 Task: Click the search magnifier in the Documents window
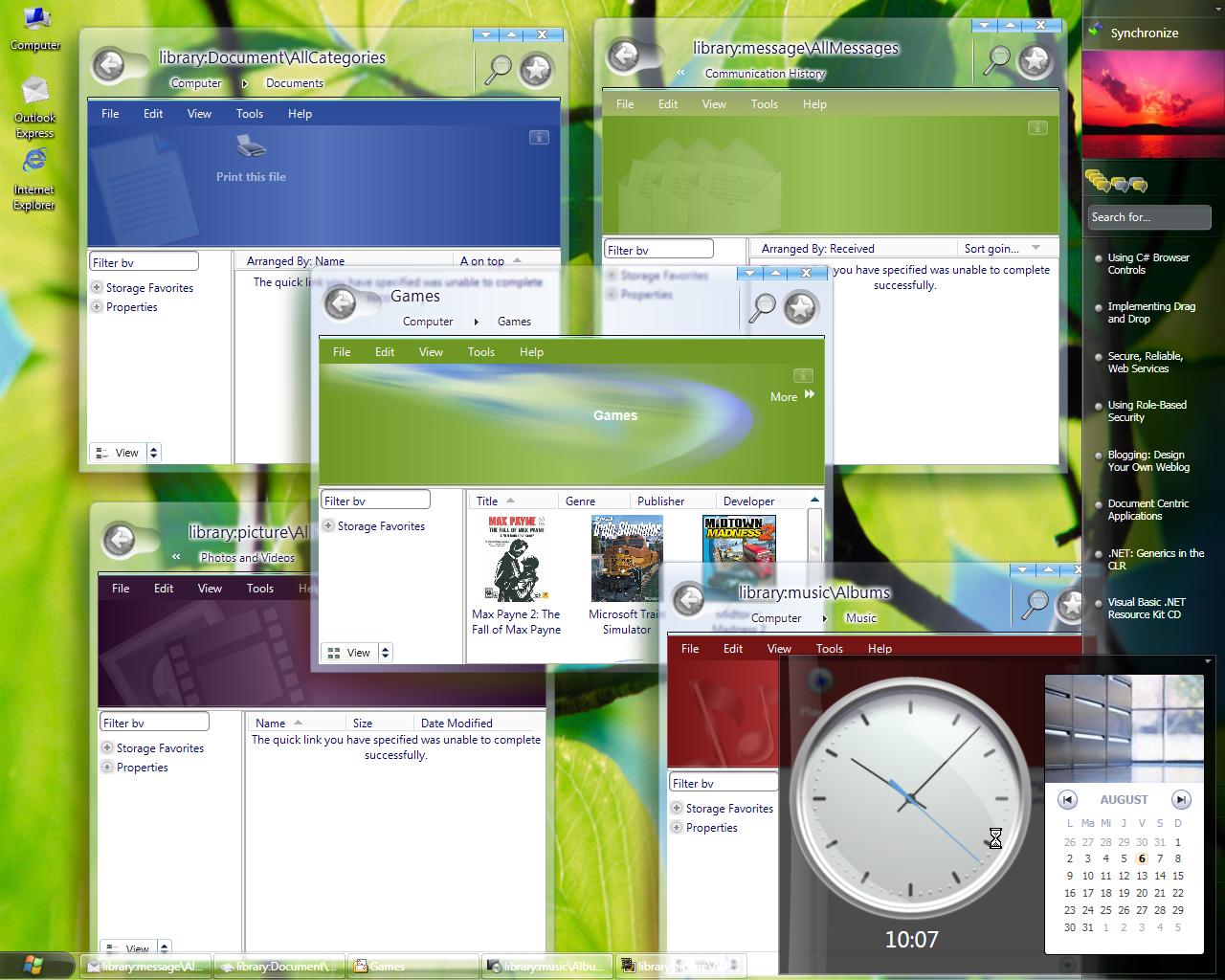click(498, 69)
